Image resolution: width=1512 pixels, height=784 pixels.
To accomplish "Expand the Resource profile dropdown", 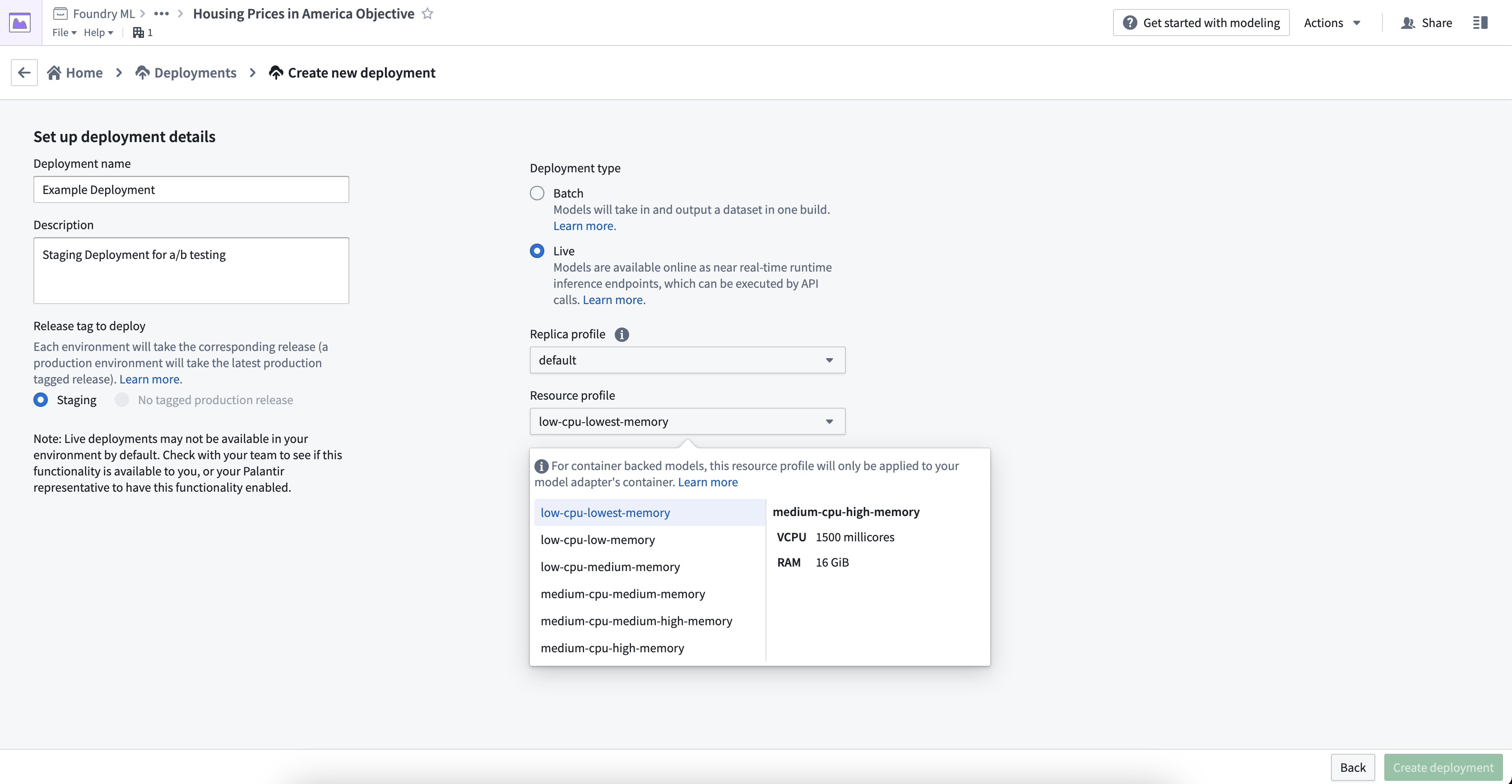I will (x=686, y=421).
